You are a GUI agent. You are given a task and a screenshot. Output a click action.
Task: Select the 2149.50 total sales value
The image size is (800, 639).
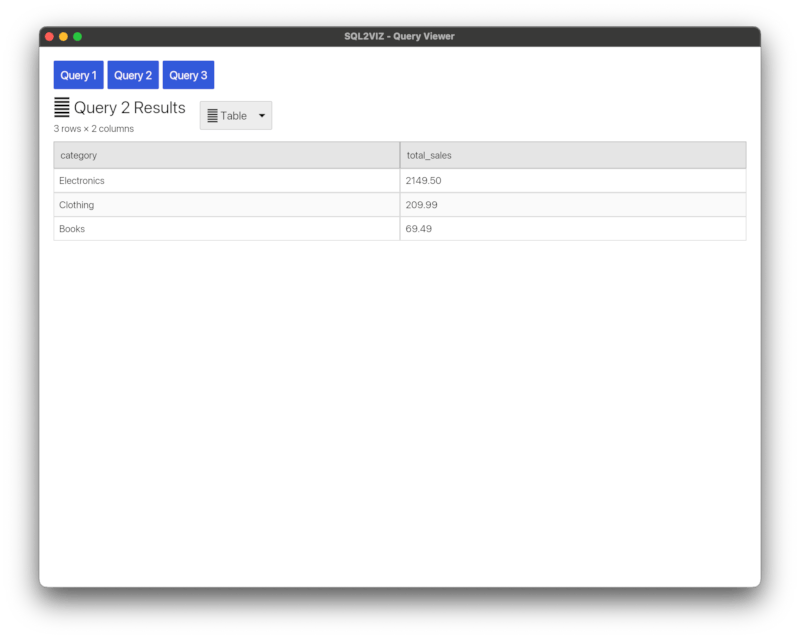(x=572, y=181)
